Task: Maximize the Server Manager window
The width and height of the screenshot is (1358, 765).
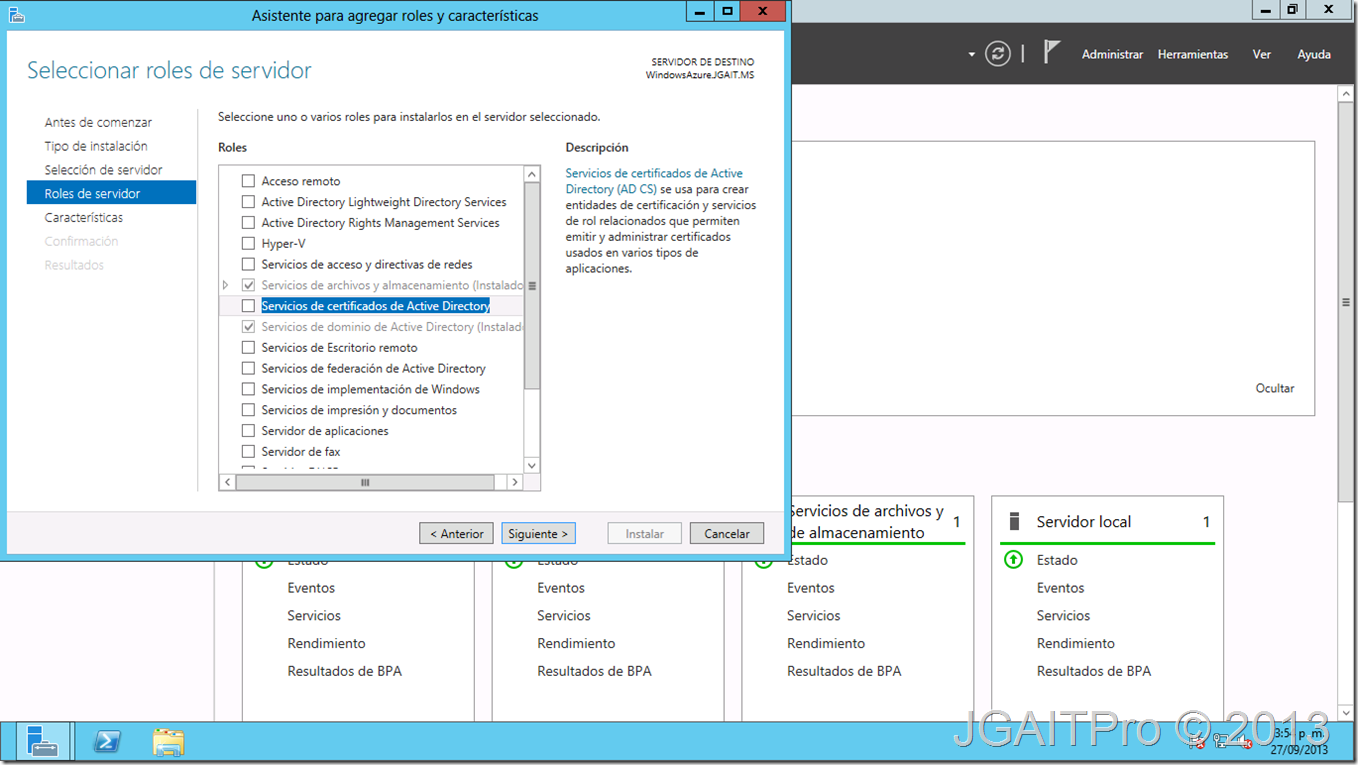Action: [1292, 10]
